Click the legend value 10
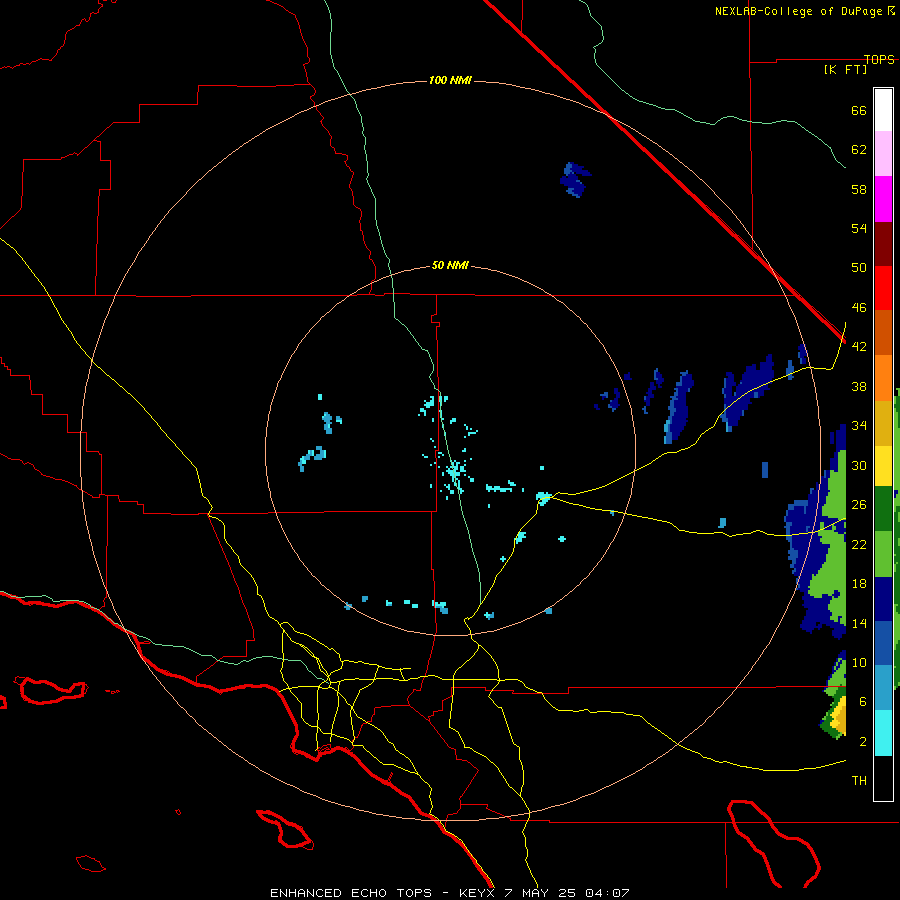The image size is (900, 900). [x=859, y=662]
